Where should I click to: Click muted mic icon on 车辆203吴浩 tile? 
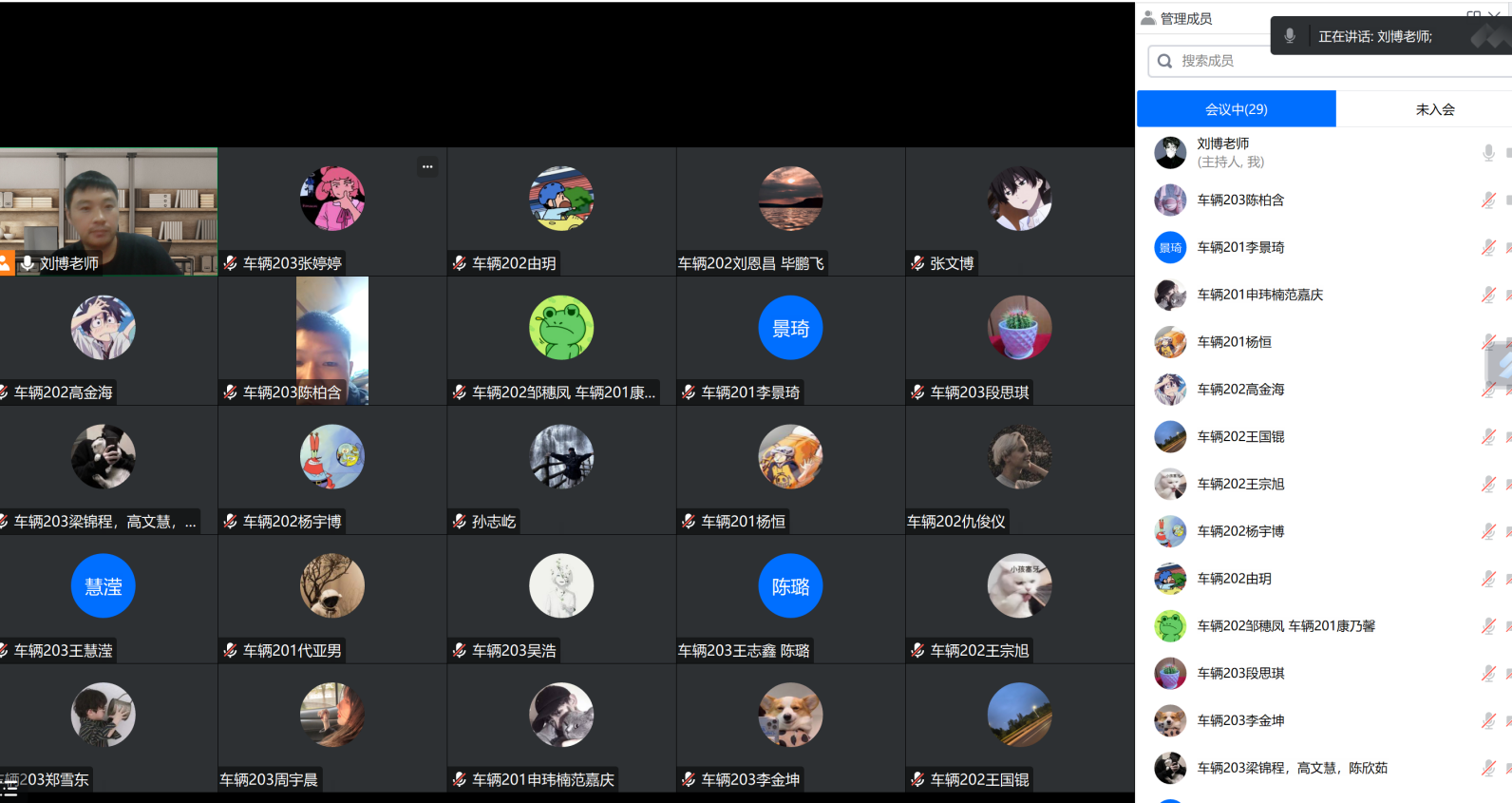coord(460,650)
